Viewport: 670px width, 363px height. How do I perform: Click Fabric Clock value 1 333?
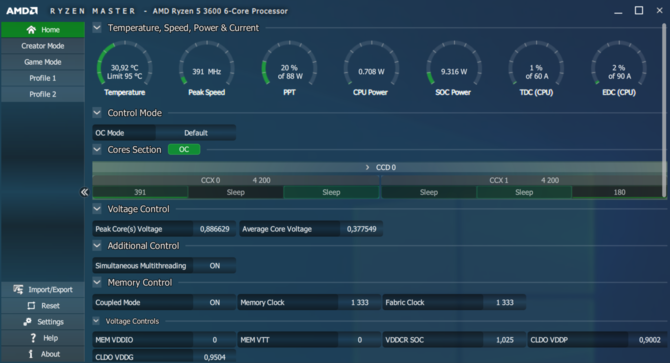pos(505,302)
